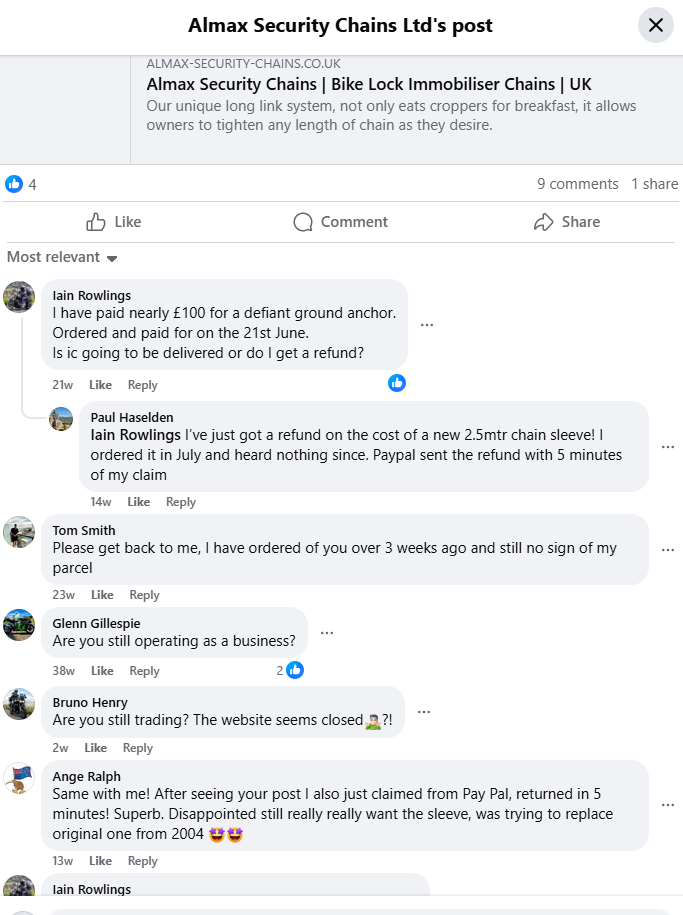View the 1 share count
The height and width of the screenshot is (915, 683).
click(654, 184)
